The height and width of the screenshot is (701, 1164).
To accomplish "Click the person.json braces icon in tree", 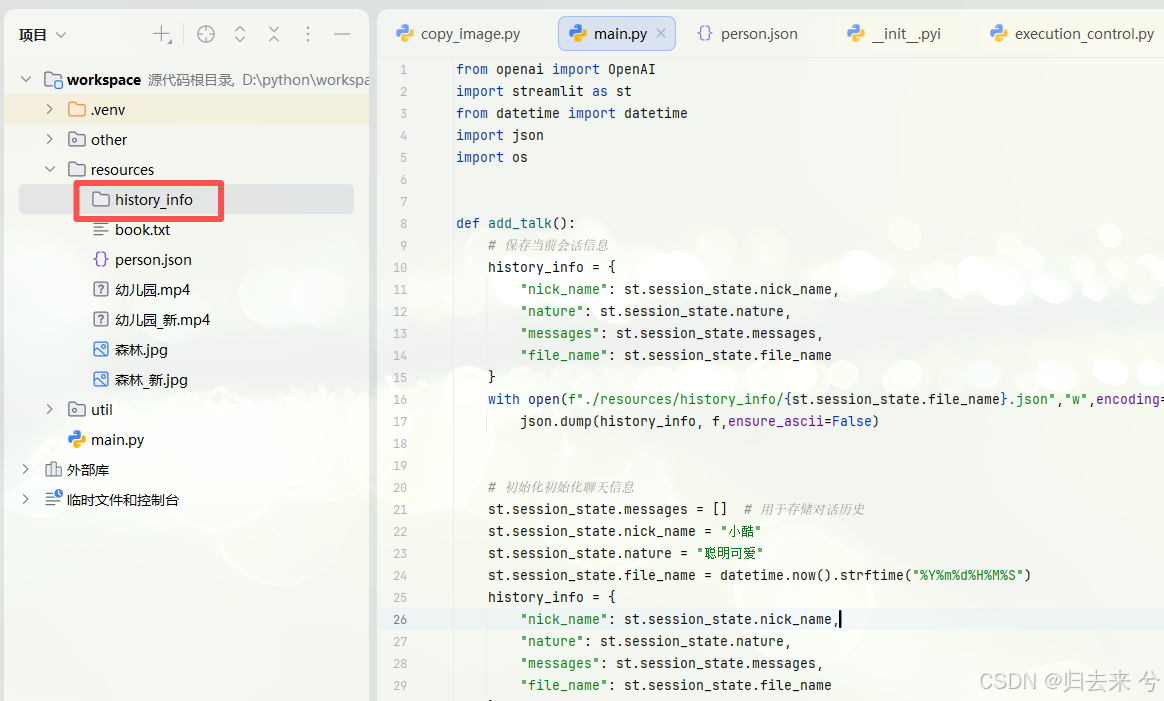I will click(x=100, y=259).
